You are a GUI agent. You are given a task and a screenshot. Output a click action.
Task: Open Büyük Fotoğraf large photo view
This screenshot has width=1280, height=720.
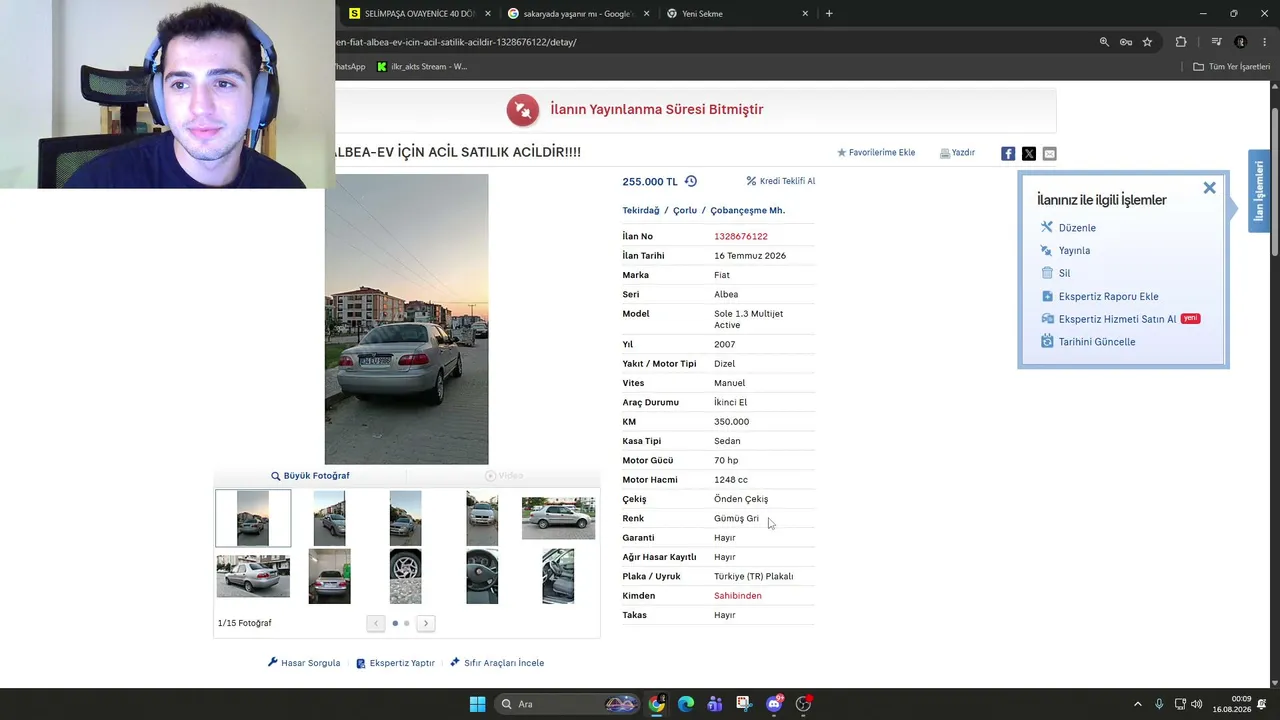(x=310, y=476)
